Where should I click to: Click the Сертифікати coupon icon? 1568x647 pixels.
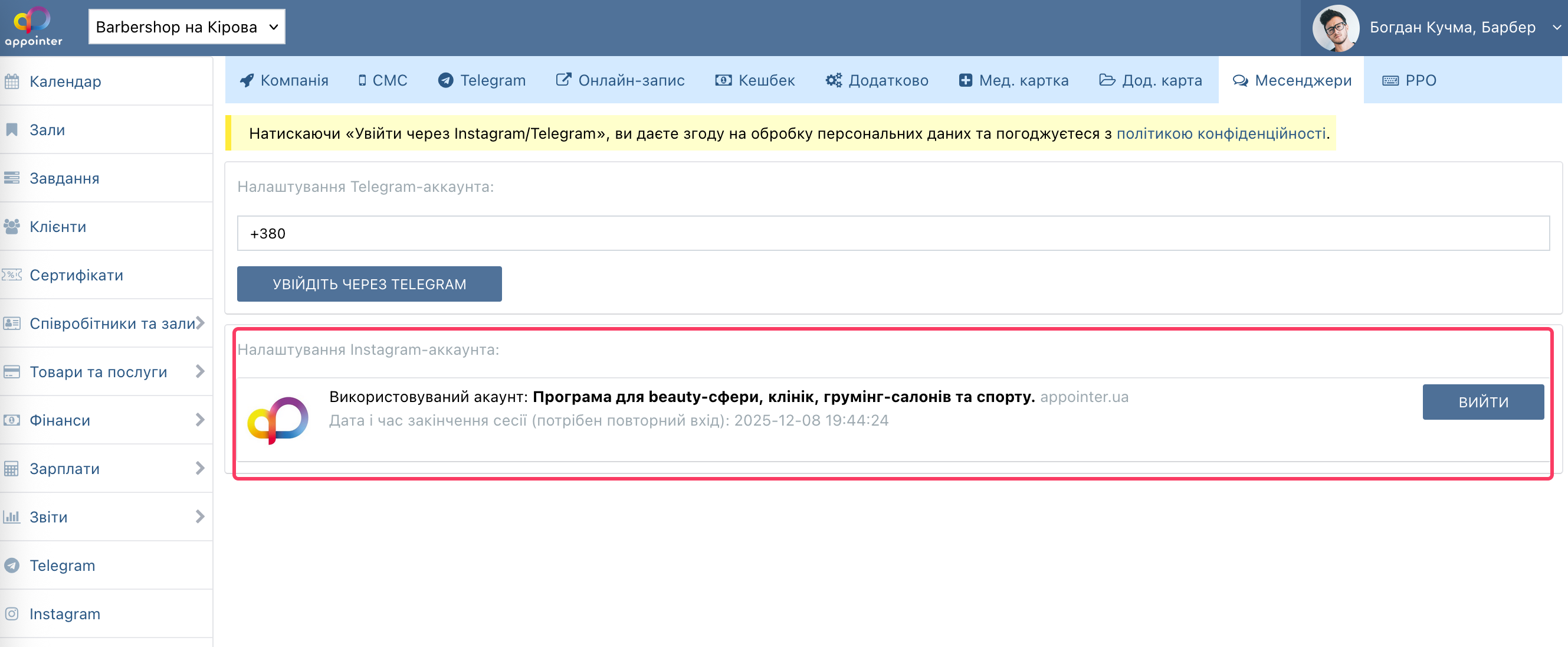[12, 275]
